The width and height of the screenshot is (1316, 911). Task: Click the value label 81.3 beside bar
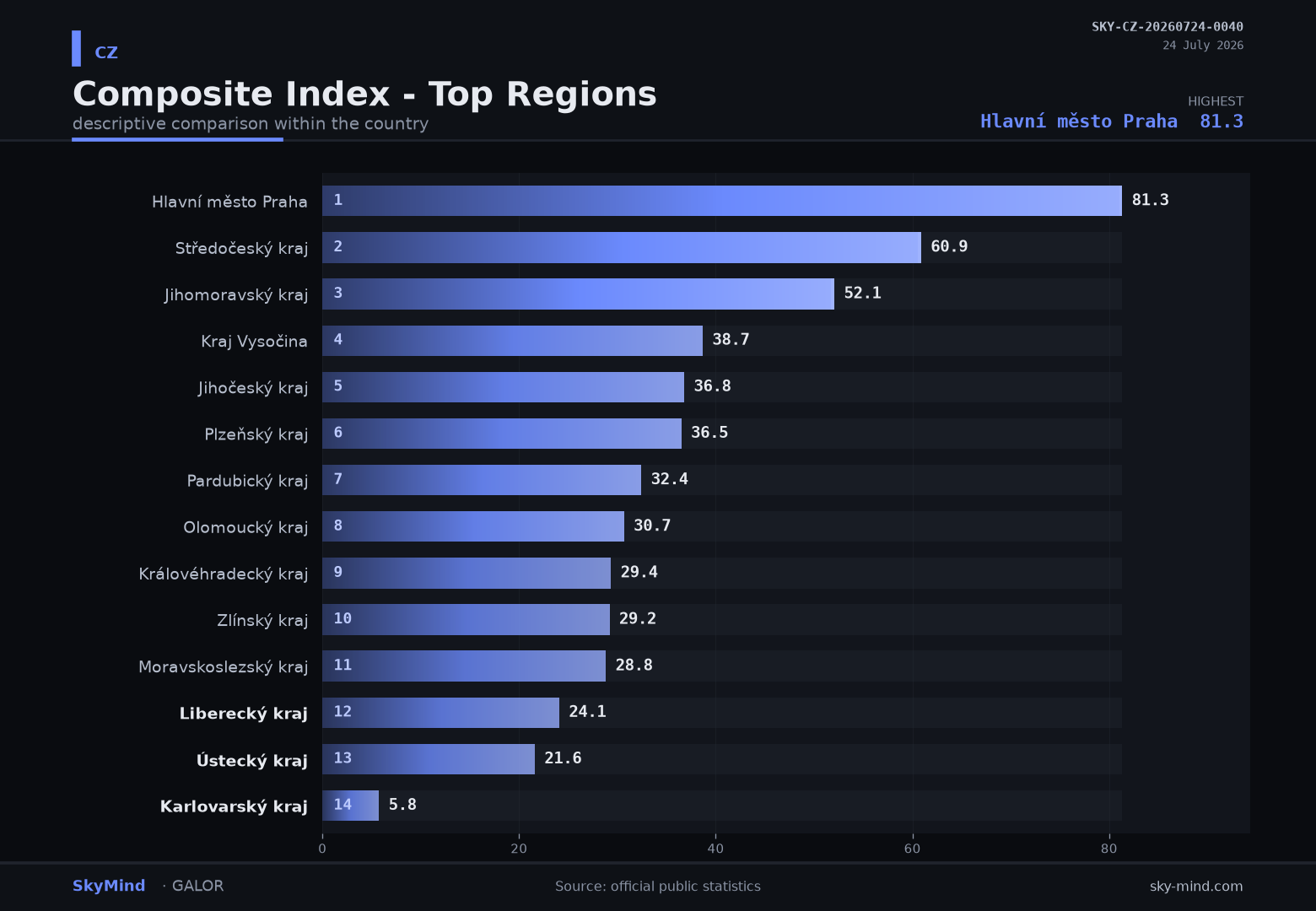(x=1150, y=200)
